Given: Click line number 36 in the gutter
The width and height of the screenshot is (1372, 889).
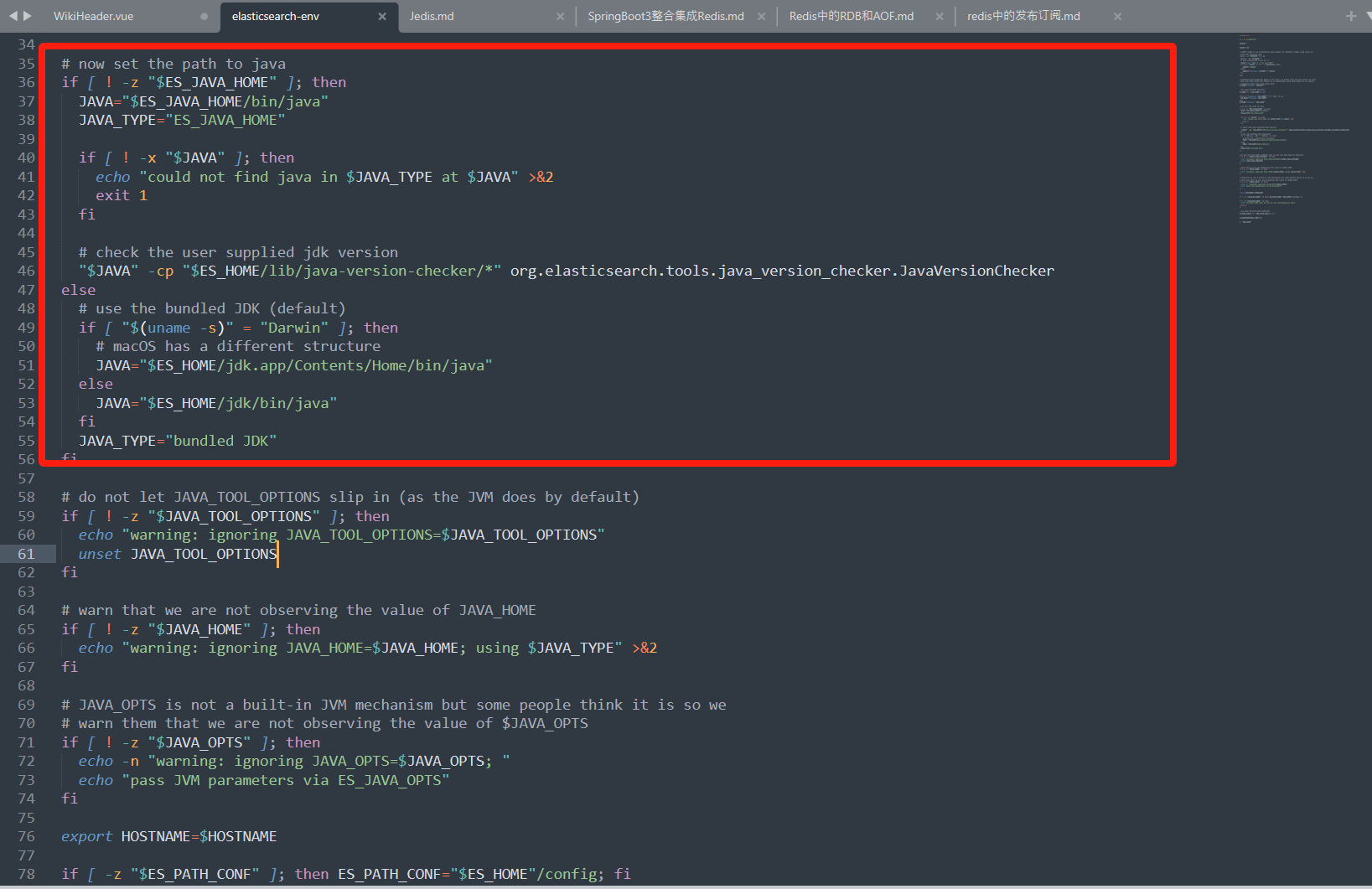Looking at the screenshot, I should 26,82.
